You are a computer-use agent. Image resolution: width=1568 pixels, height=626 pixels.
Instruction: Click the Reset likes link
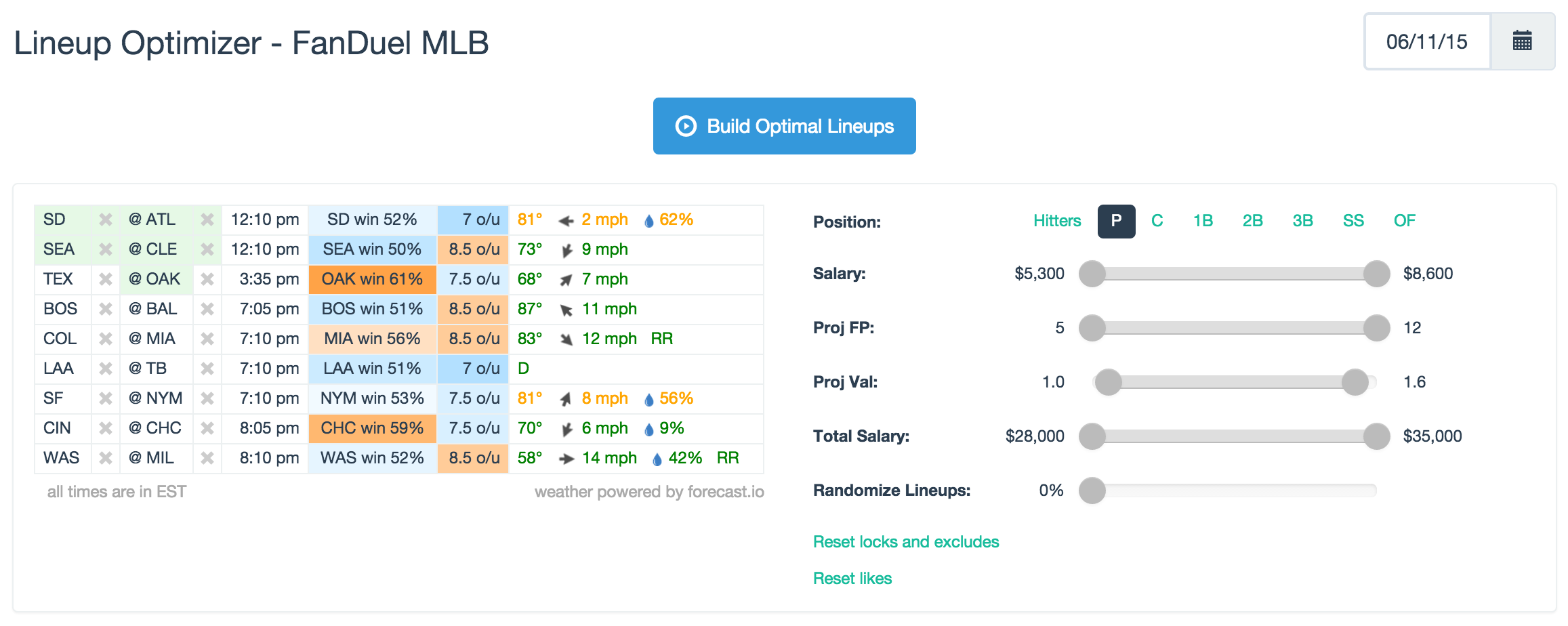[x=852, y=579]
